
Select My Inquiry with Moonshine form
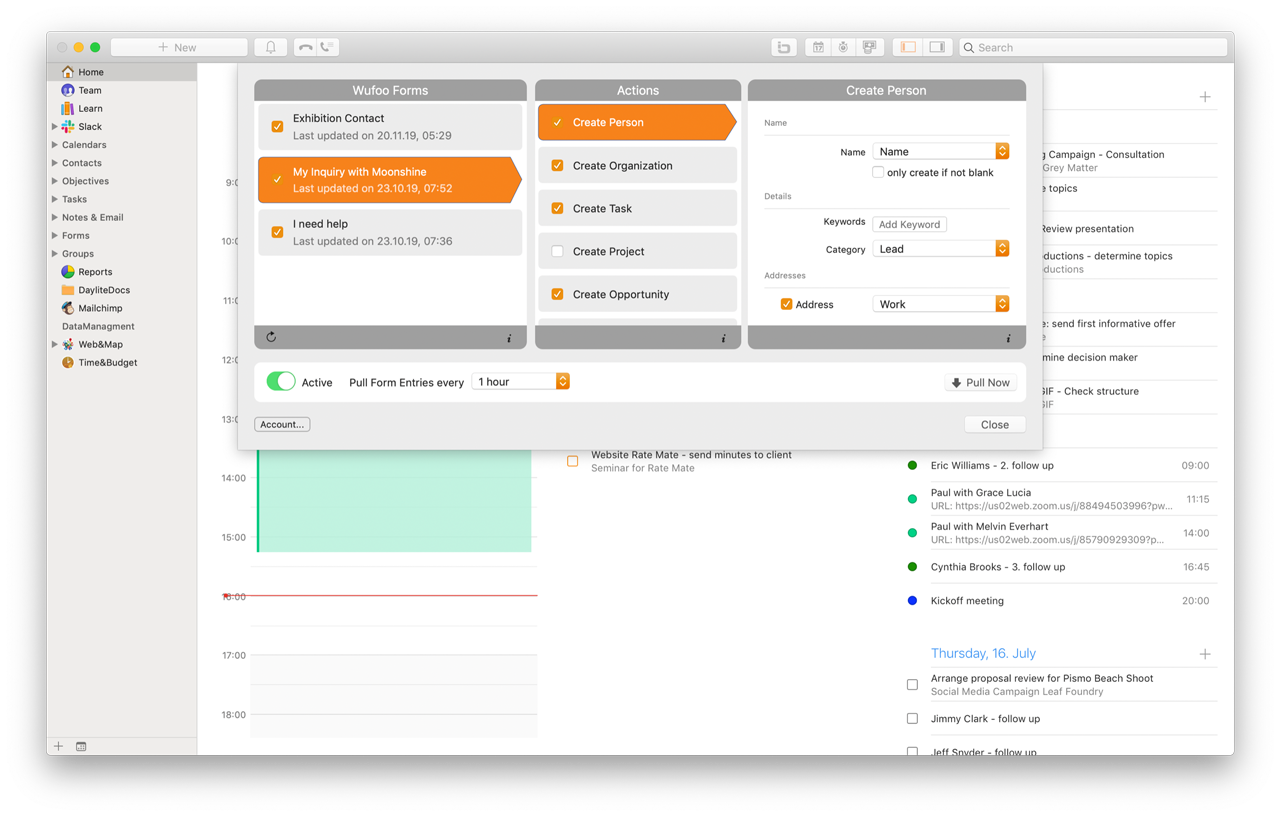[x=390, y=180]
